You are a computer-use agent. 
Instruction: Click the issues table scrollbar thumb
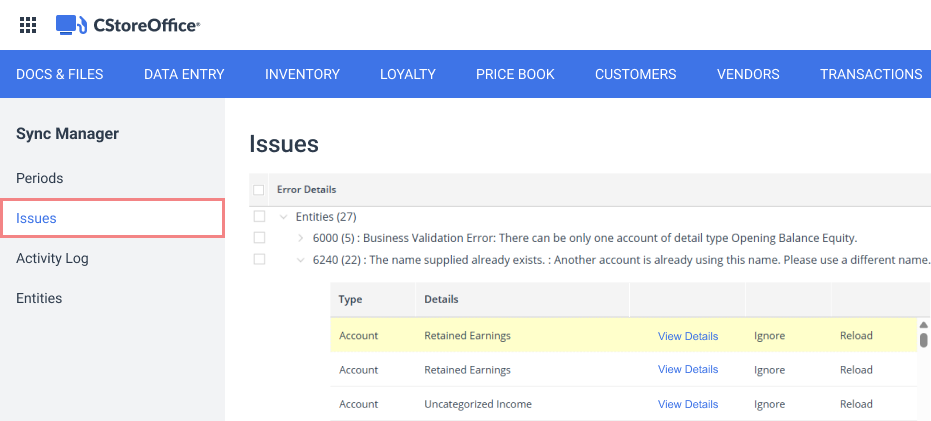click(x=923, y=340)
